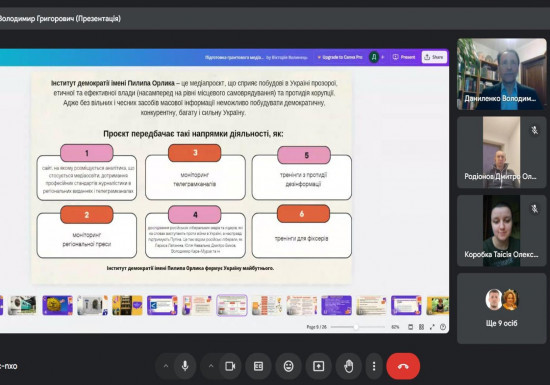Turn off the camera button
The width and height of the screenshot is (550, 385).
point(230,366)
